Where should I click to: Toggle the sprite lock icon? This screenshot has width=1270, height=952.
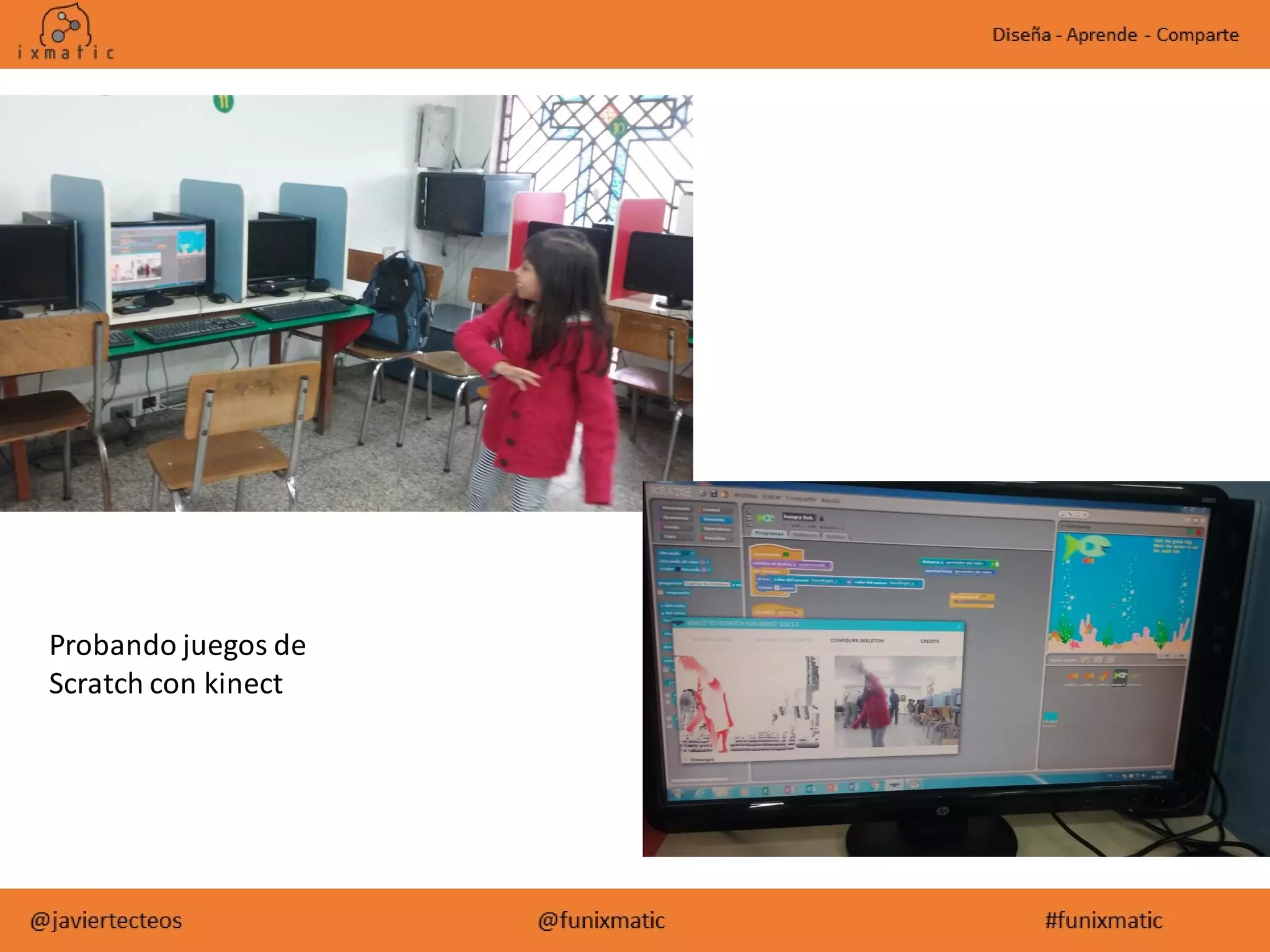[821, 518]
